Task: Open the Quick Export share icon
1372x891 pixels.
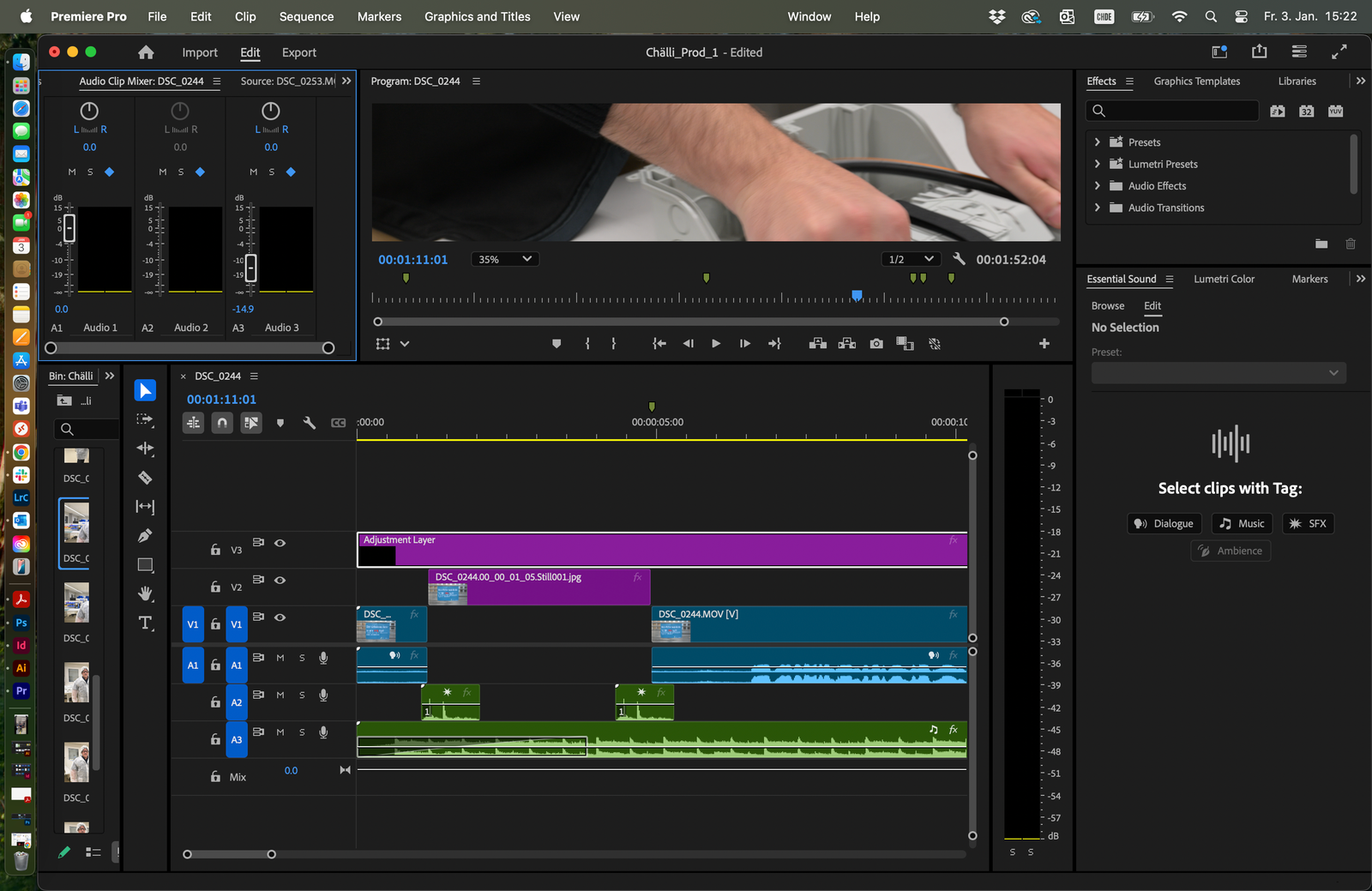Action: (x=1259, y=52)
